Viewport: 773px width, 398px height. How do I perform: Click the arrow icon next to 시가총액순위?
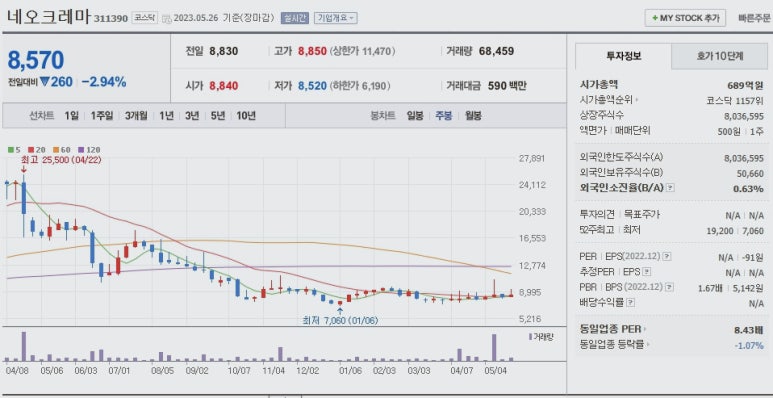click(637, 100)
